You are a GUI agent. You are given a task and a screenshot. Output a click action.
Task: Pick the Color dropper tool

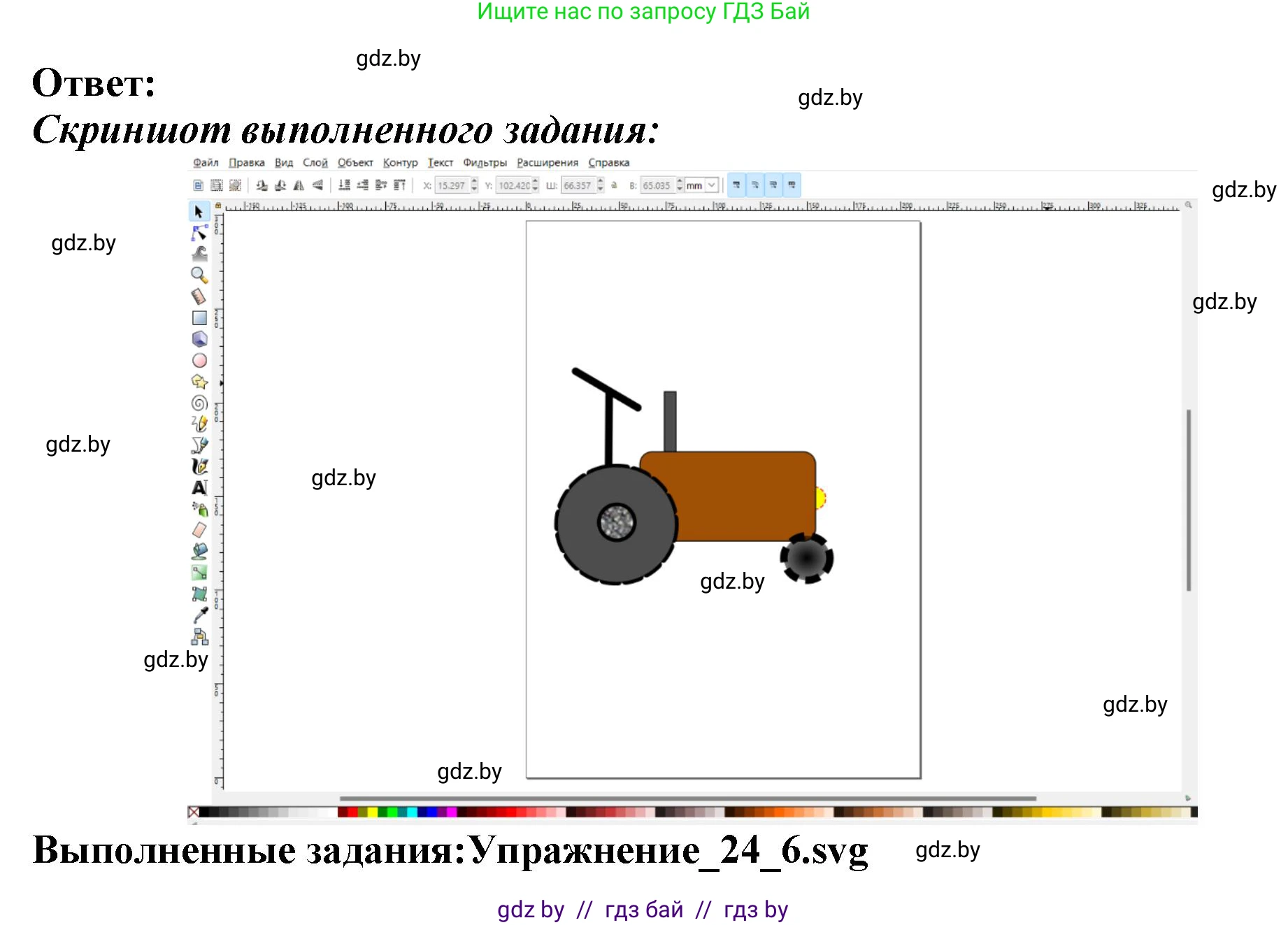click(x=200, y=615)
